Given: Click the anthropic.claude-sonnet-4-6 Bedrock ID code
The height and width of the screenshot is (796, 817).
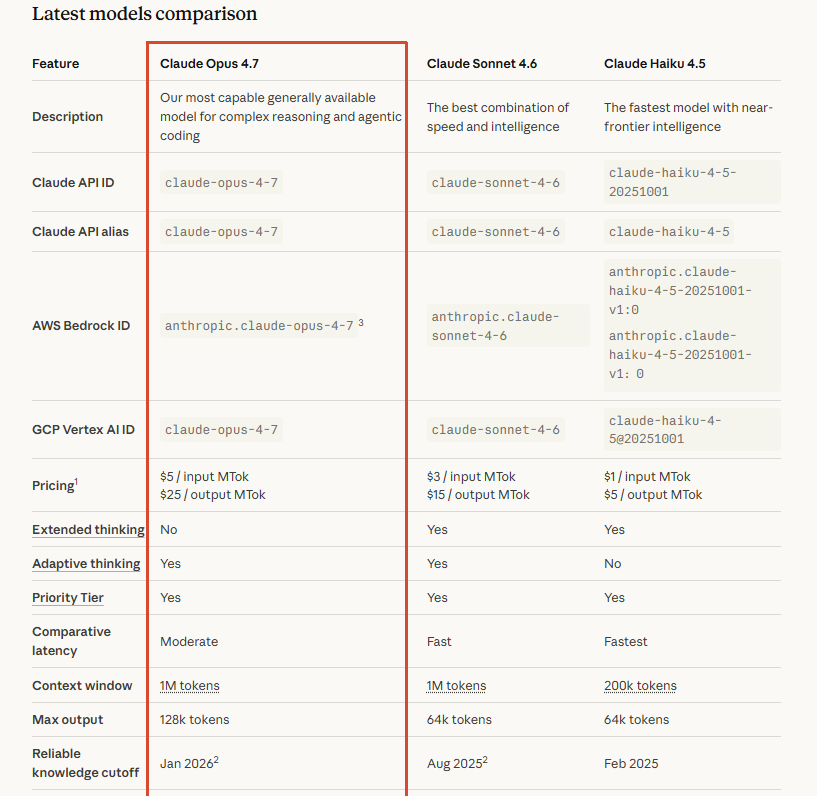Looking at the screenshot, I should coord(496,326).
